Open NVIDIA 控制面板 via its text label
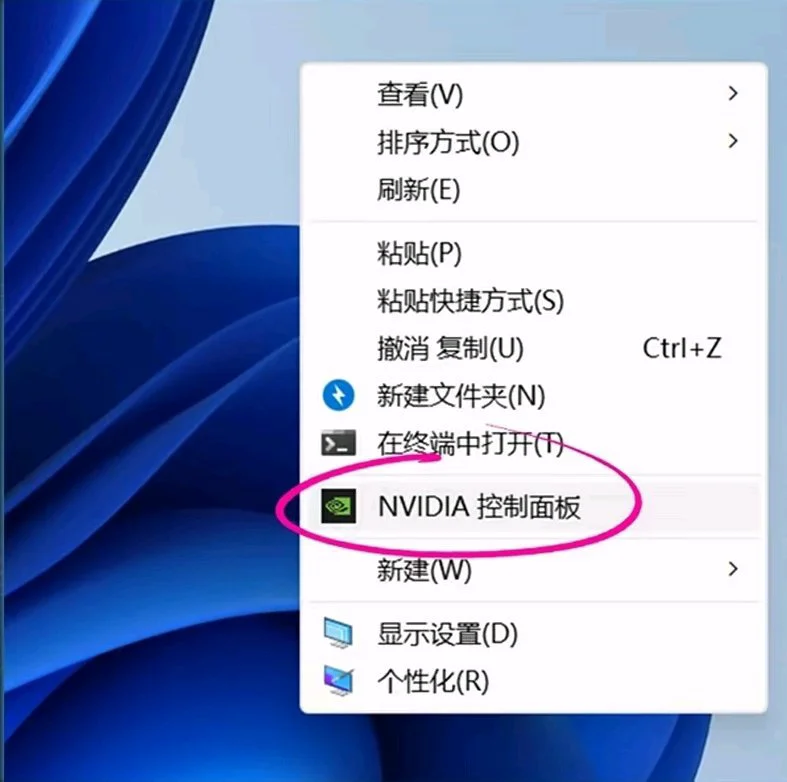This screenshot has height=782, width=787. point(479,506)
